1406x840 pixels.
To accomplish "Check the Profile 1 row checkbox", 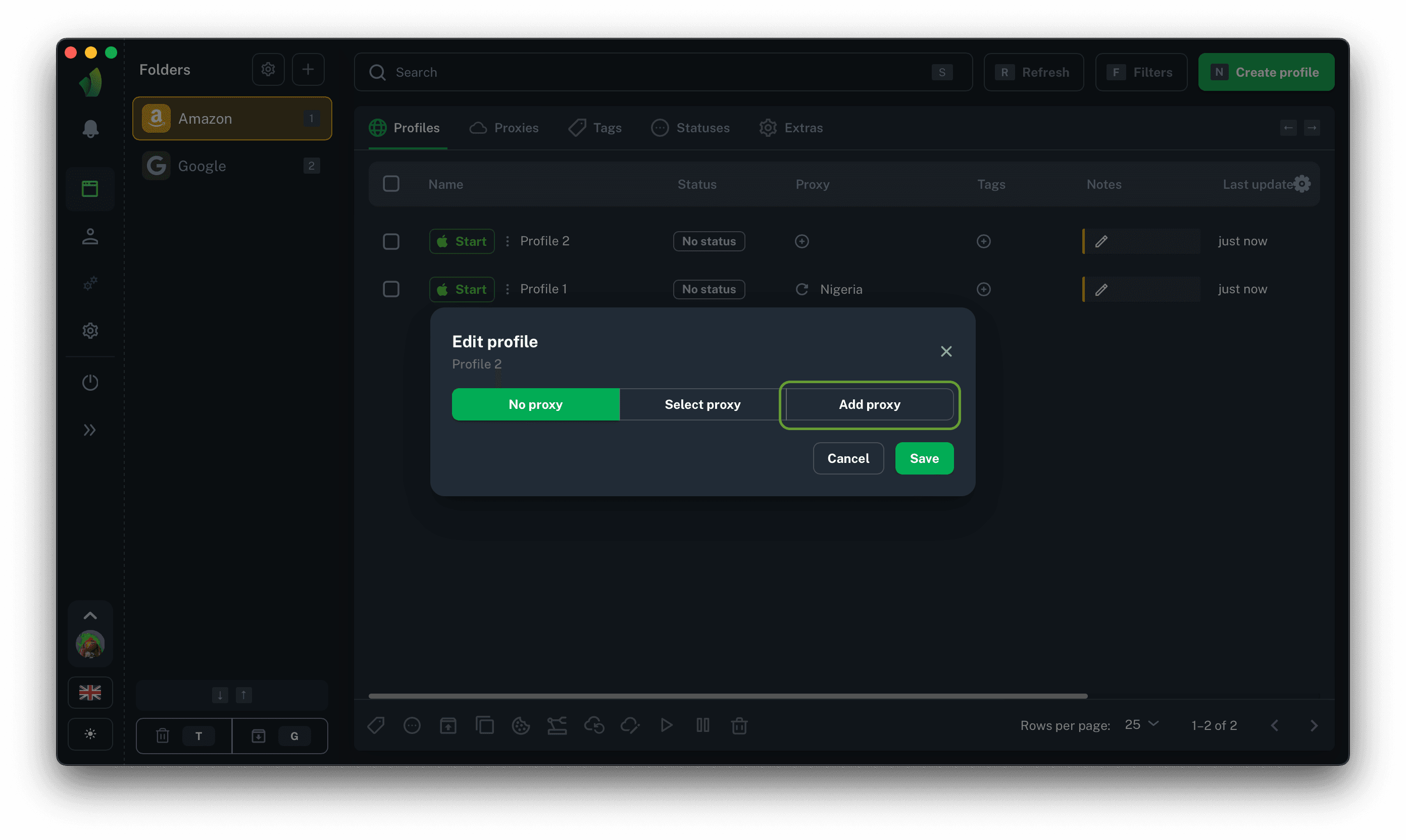I will 391,289.
